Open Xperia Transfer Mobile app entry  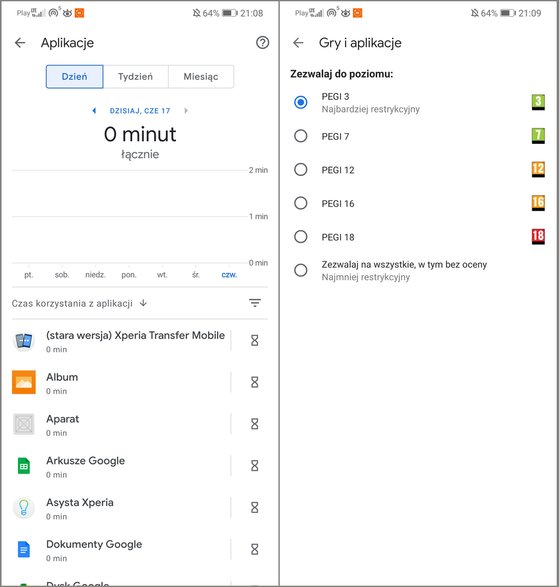(x=121, y=341)
